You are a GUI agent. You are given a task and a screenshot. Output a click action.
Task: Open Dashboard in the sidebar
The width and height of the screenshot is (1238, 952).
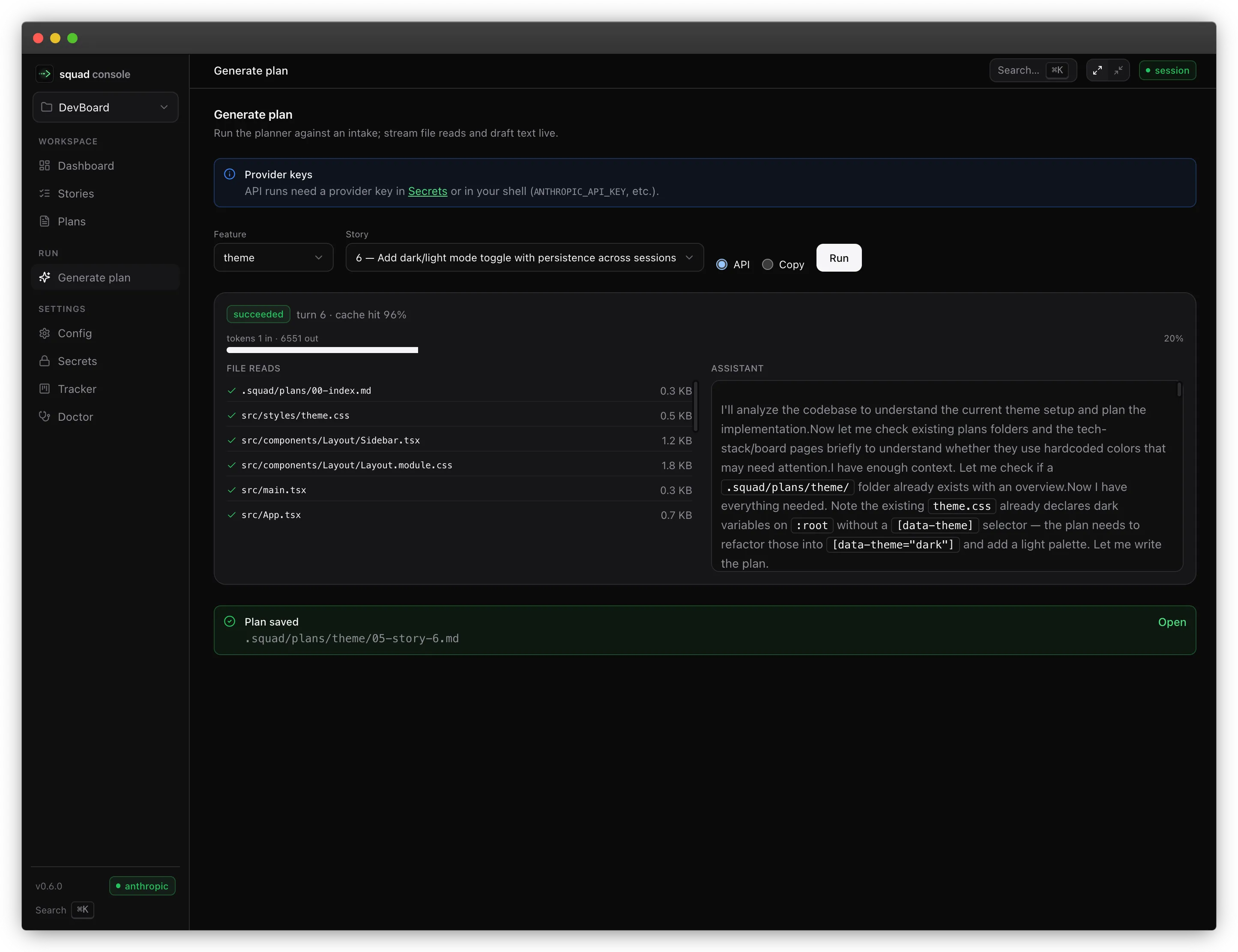click(105, 165)
